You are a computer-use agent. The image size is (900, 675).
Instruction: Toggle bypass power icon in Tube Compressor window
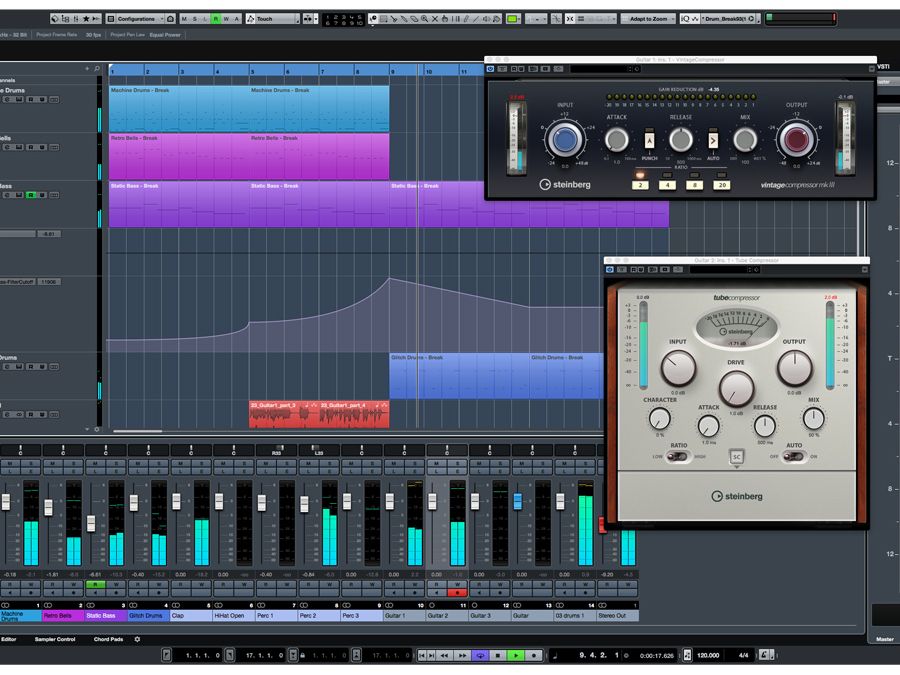click(x=610, y=269)
